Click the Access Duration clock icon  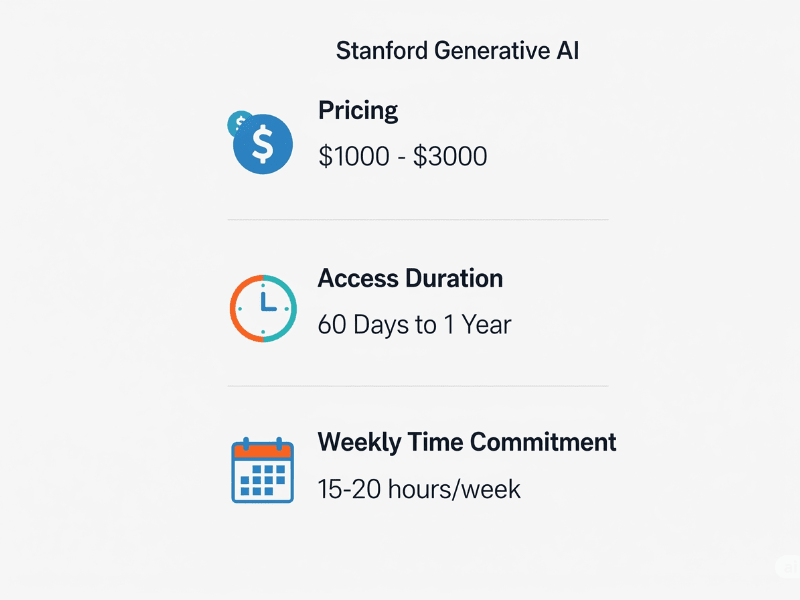(x=263, y=308)
